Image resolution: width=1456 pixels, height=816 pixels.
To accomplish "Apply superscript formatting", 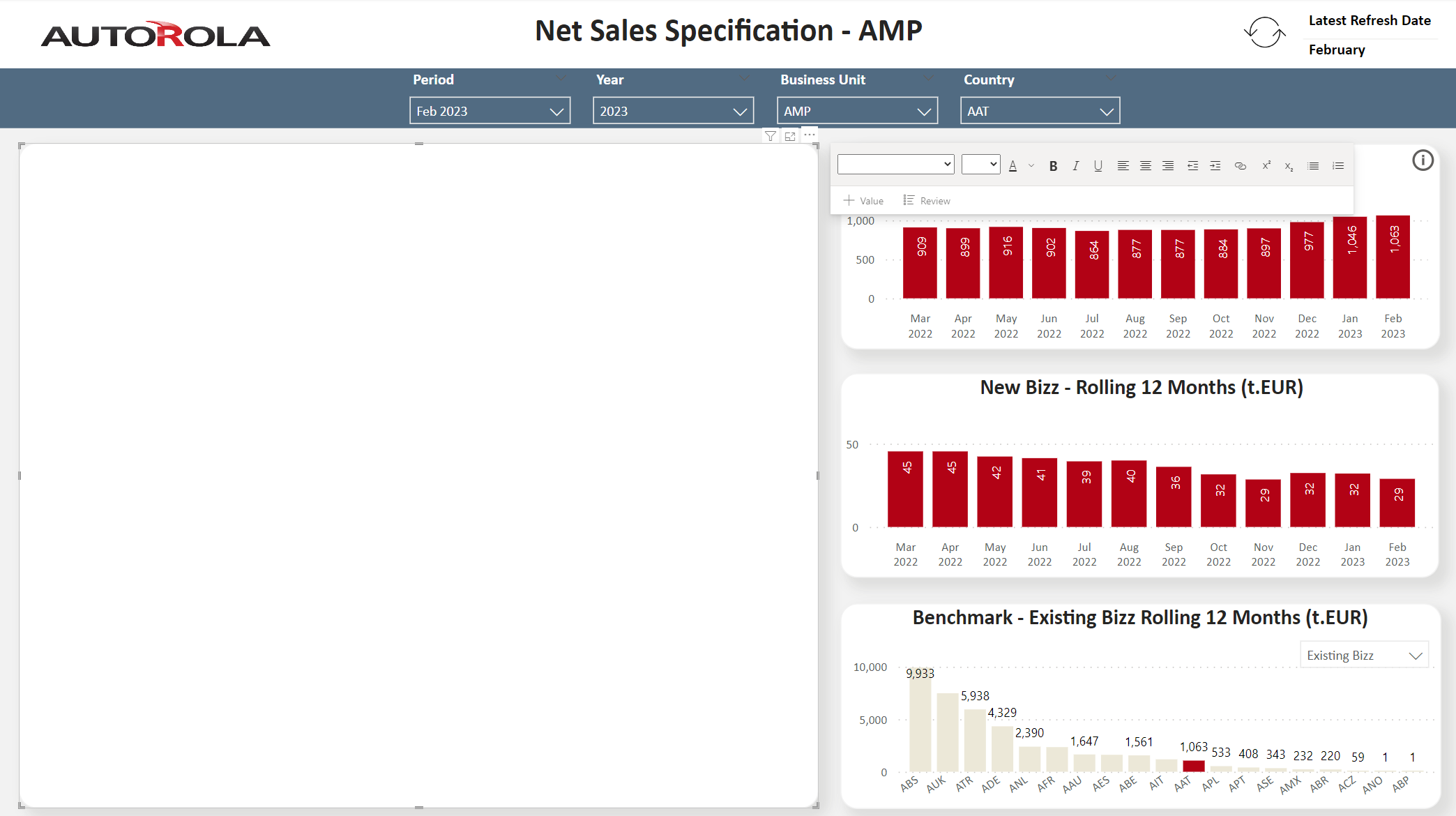I will click(1266, 166).
